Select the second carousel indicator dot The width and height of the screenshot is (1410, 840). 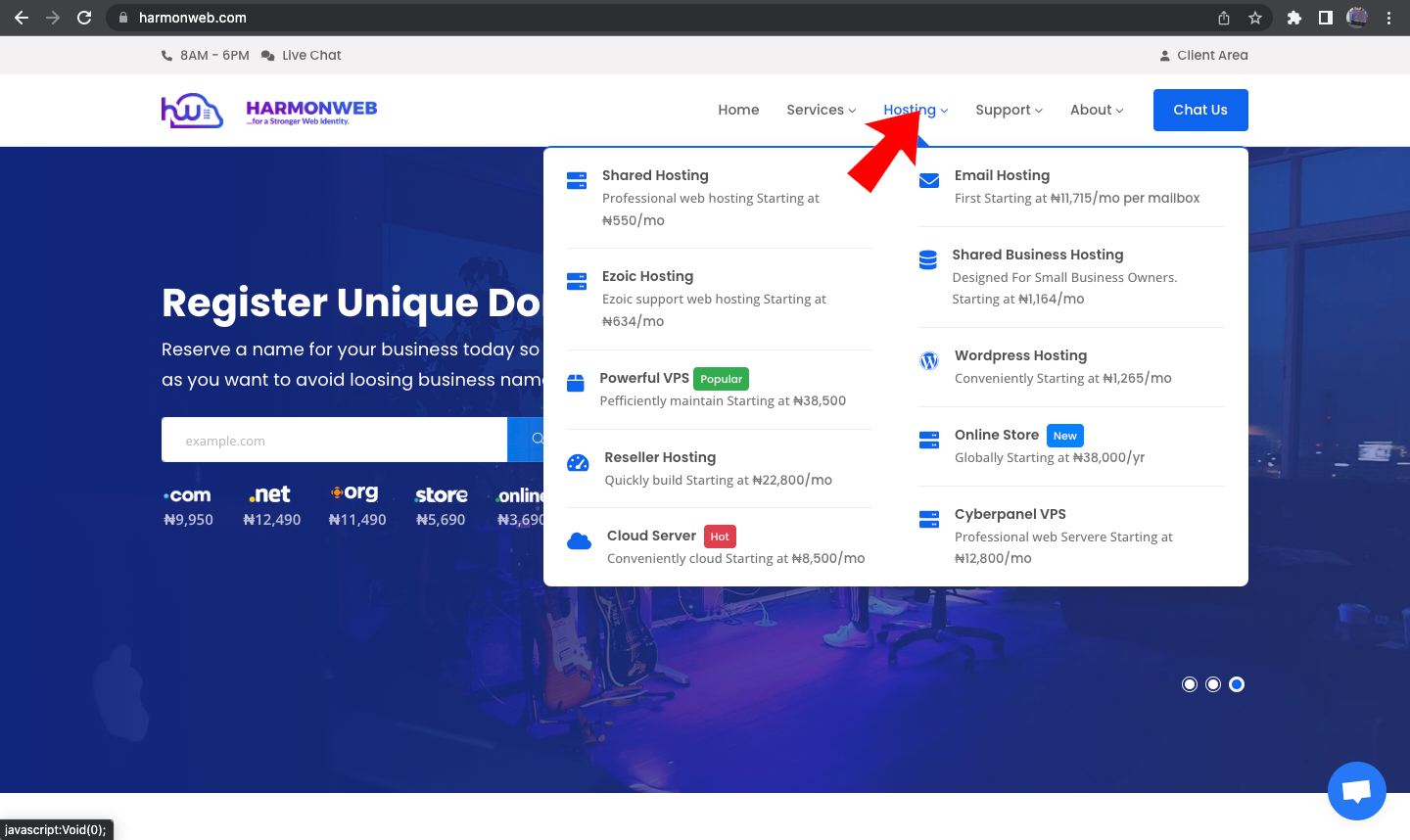(1213, 683)
